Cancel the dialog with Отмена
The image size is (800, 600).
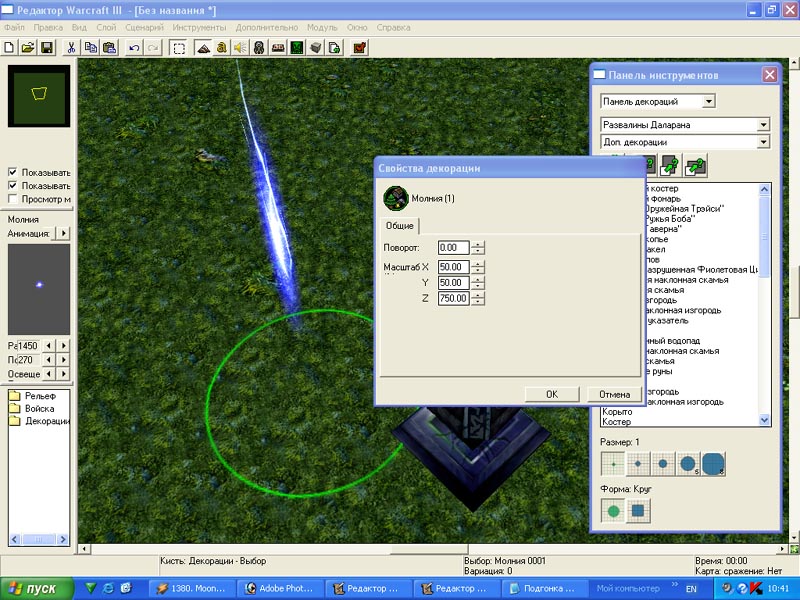[x=614, y=394]
